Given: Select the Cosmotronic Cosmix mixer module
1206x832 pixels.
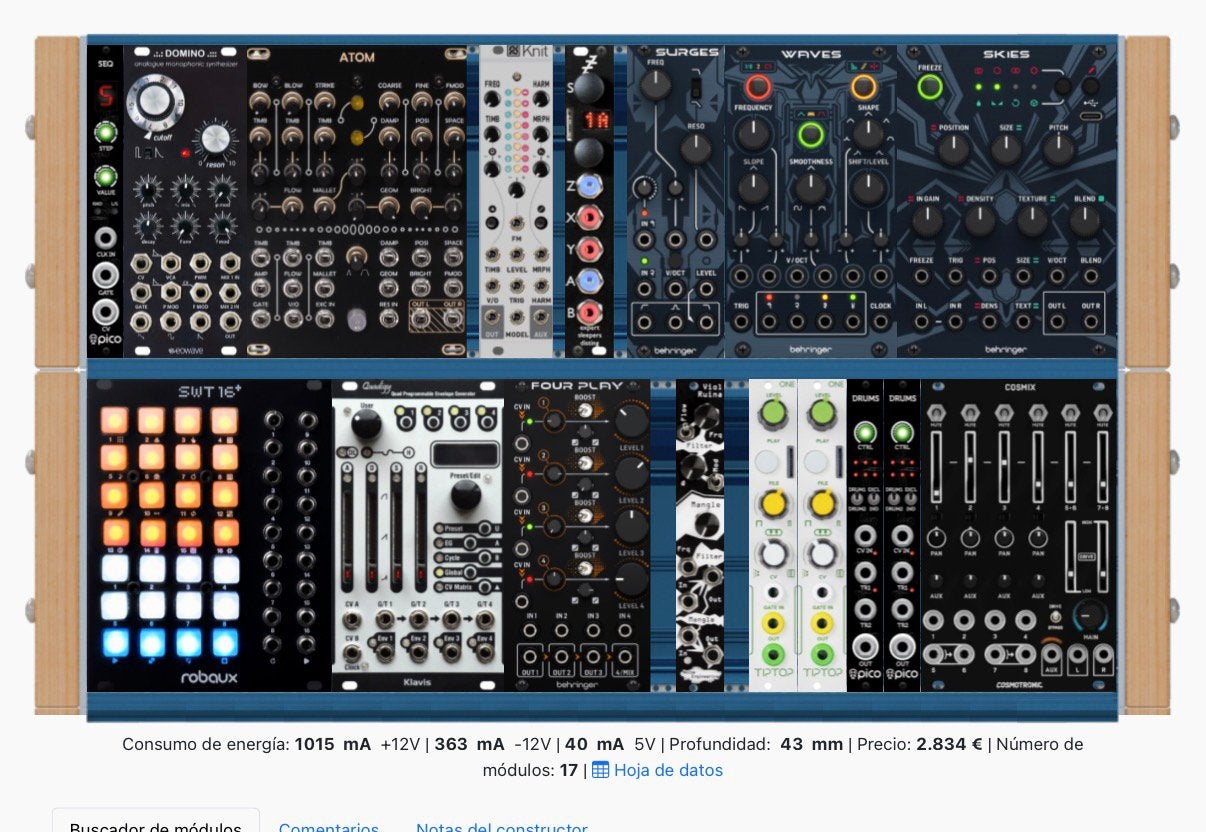Looking at the screenshot, I should pyautogui.click(x=1018, y=535).
